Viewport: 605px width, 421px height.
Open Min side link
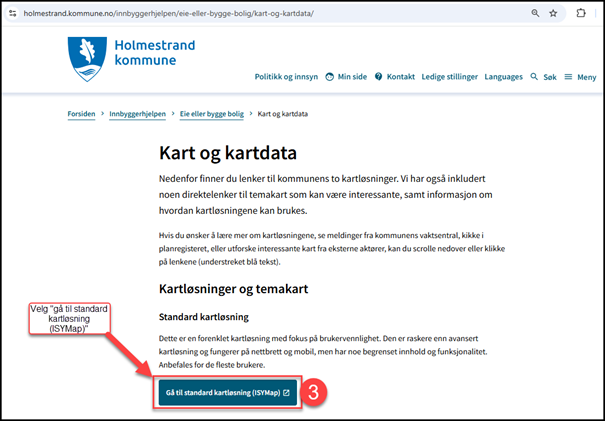352,77
